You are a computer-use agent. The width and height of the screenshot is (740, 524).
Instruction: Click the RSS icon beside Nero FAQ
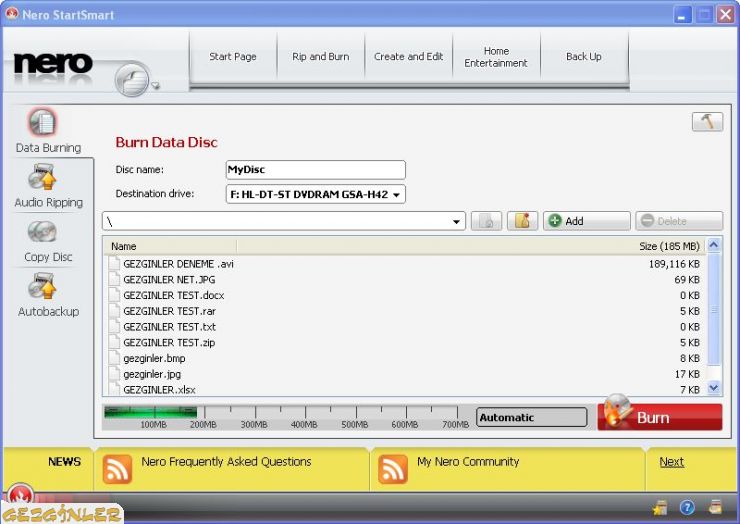click(117, 469)
